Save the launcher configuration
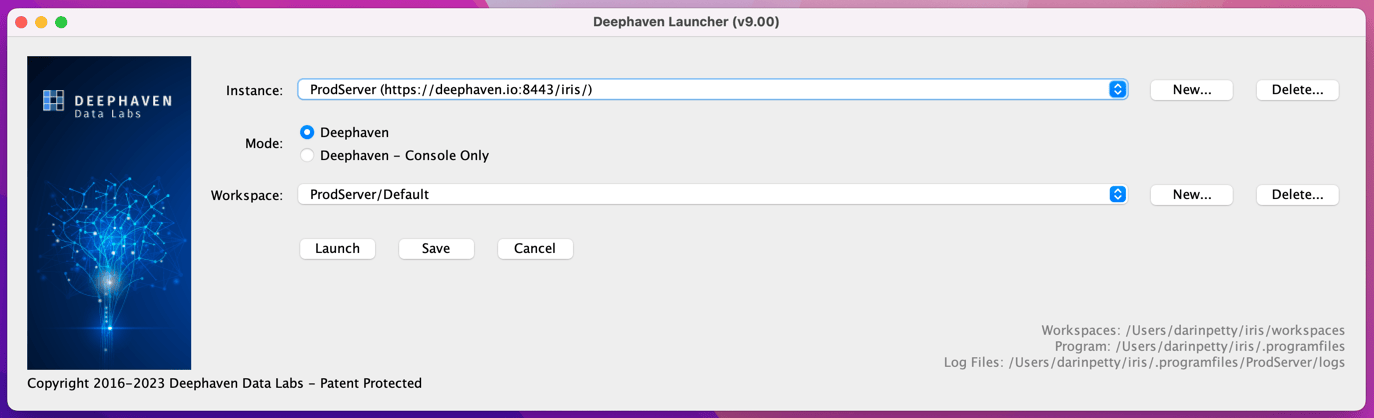1374x418 pixels. tap(436, 249)
